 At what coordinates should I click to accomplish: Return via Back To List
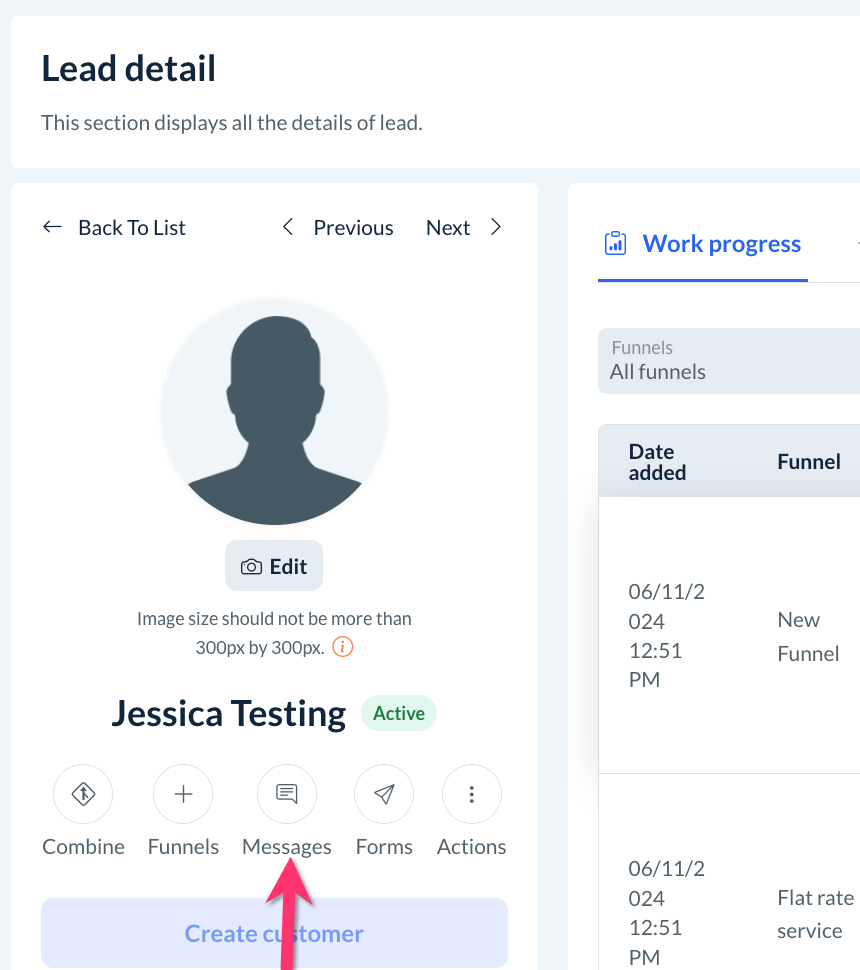(114, 228)
